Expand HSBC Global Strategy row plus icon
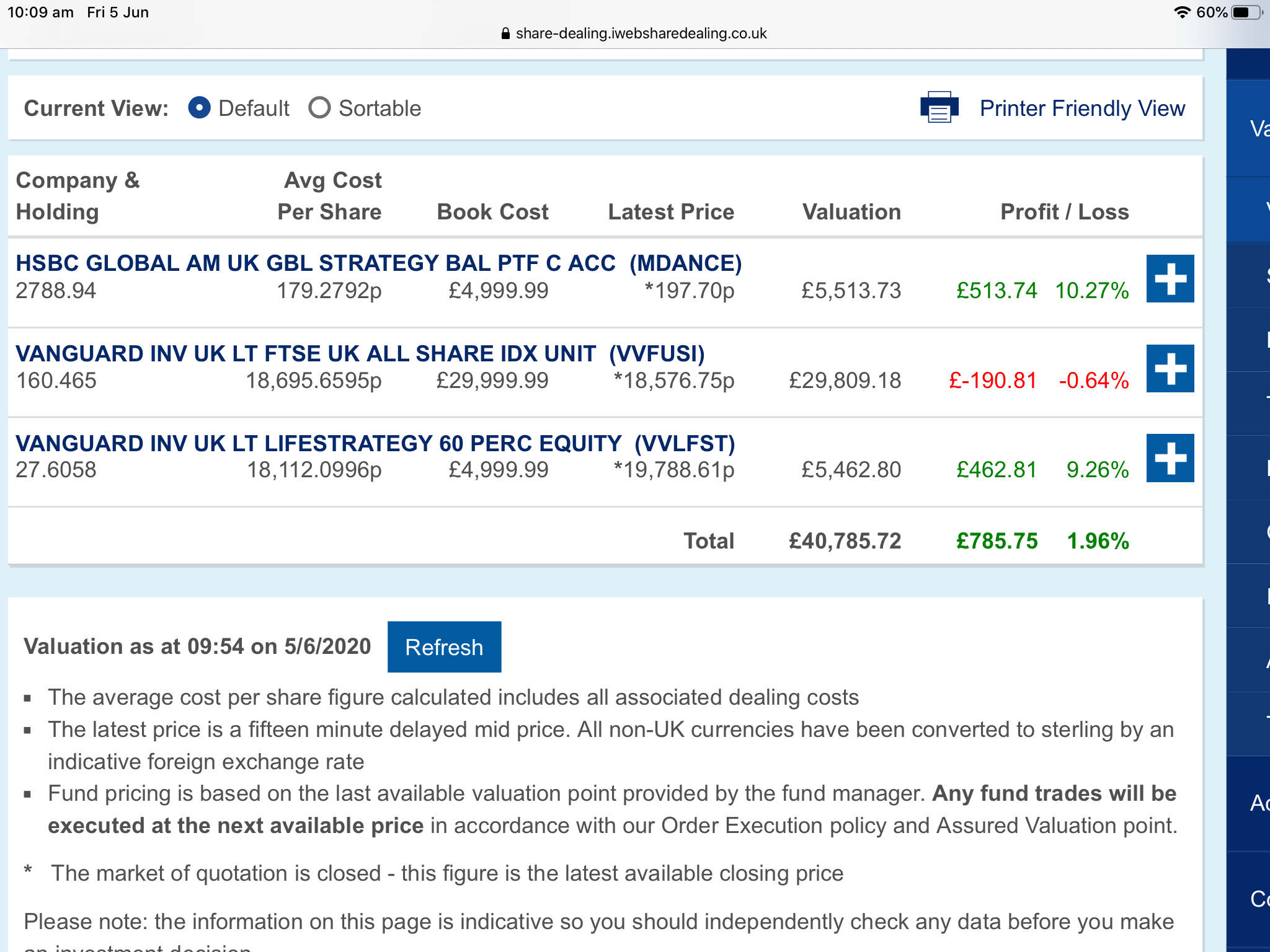Viewport: 1270px width, 952px height. click(1170, 278)
